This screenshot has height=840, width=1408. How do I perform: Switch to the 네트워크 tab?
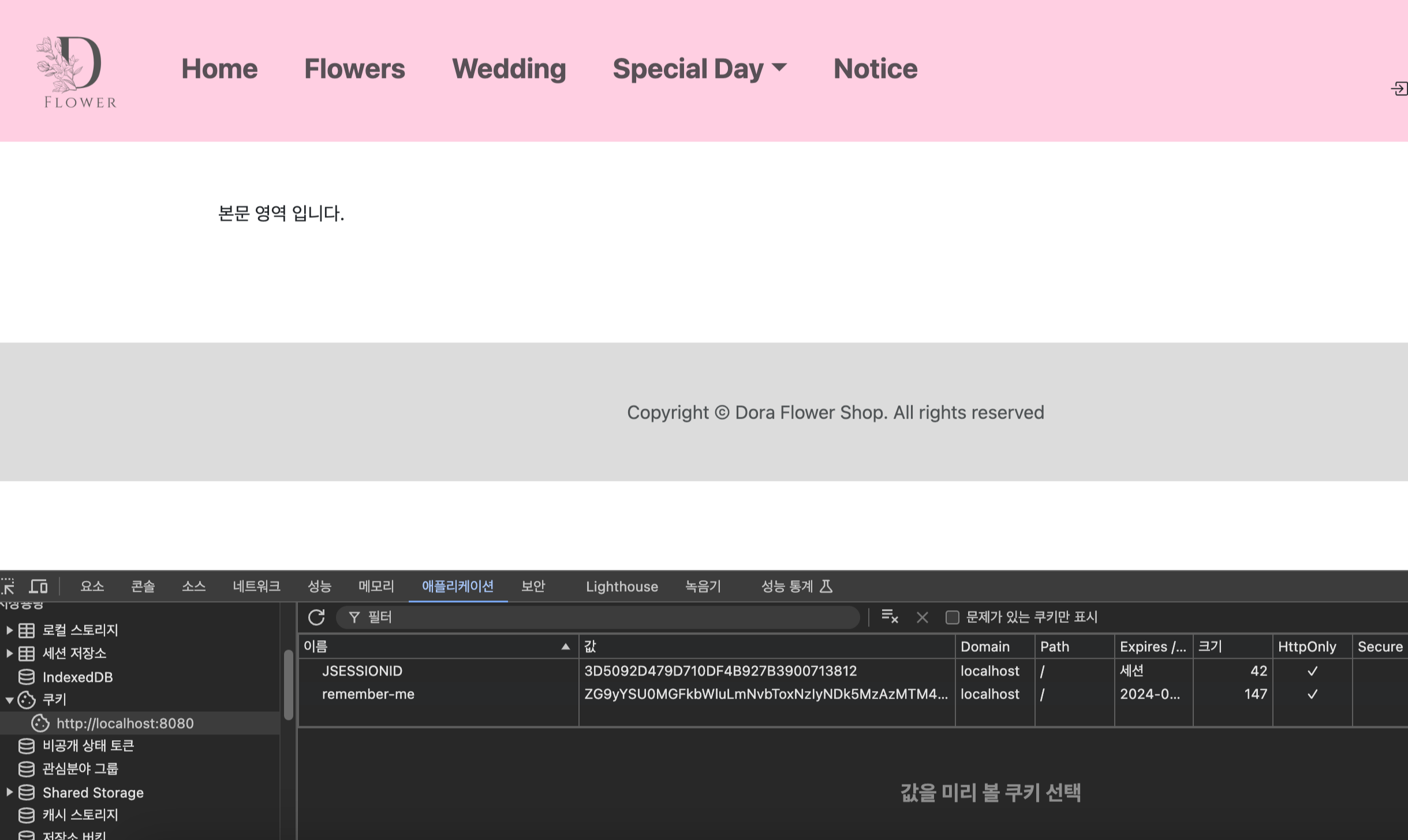point(256,587)
